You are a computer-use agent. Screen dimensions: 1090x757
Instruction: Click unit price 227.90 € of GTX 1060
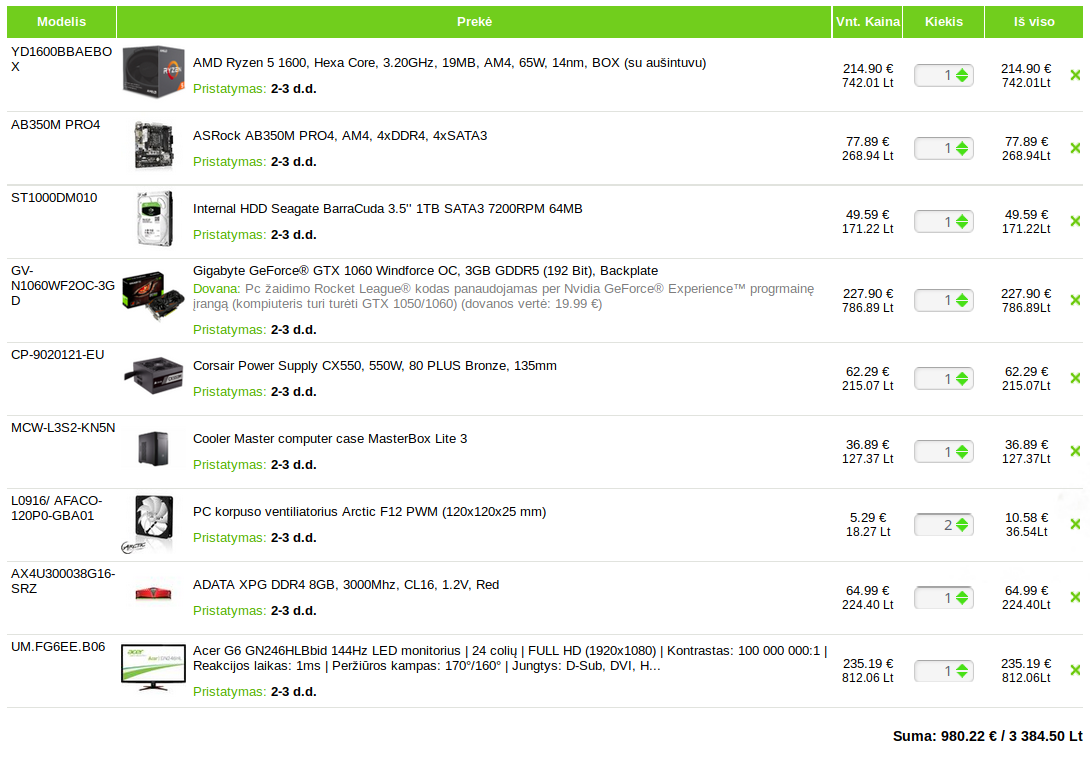click(x=868, y=293)
